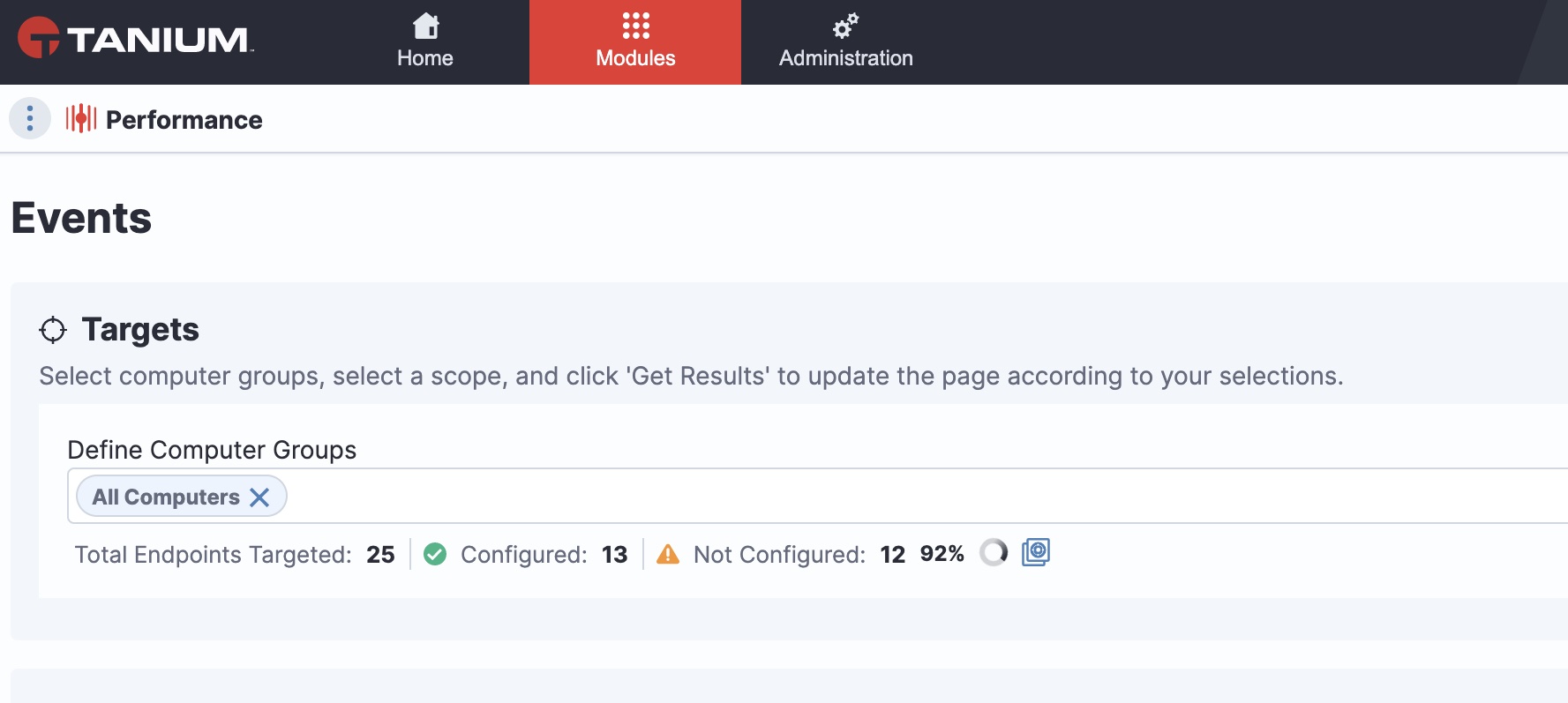This screenshot has height=703, width=1568.
Task: Click the 92% progress text
Action: (942, 554)
